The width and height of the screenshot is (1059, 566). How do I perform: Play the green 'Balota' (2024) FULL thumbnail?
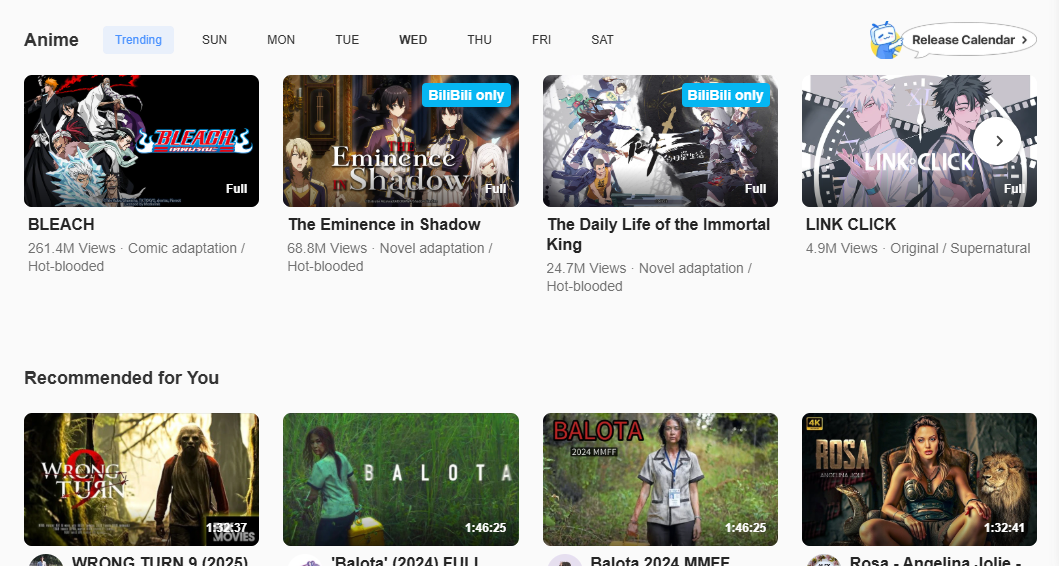point(400,479)
